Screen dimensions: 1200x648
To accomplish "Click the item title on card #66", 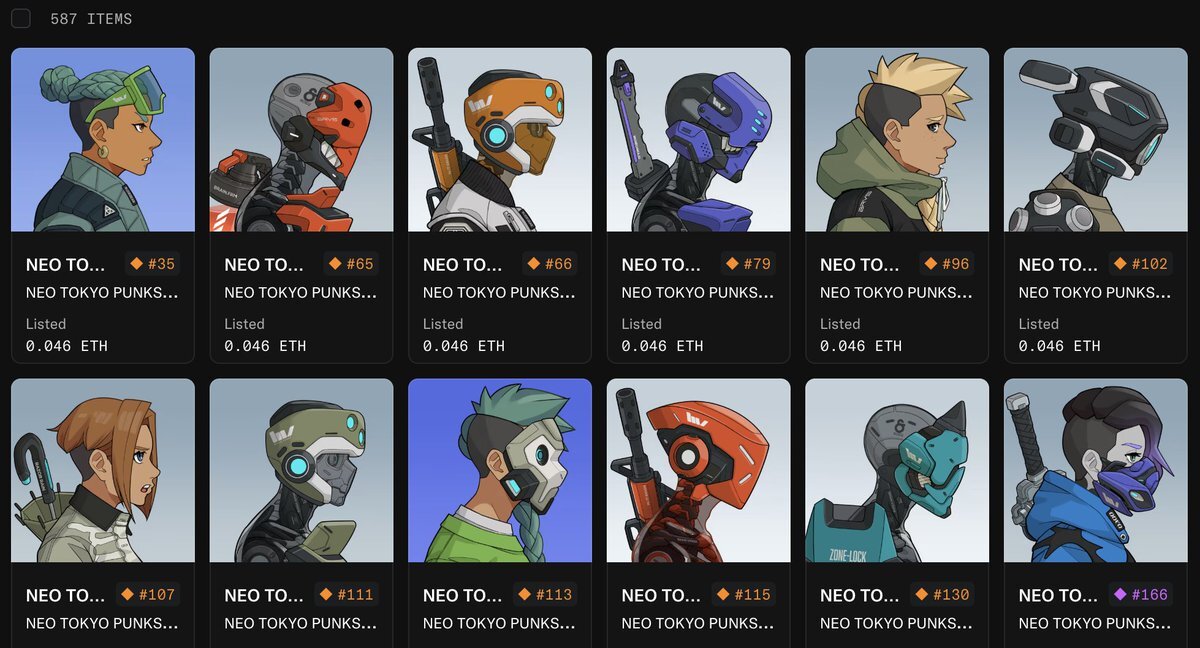I will pyautogui.click(x=463, y=265).
